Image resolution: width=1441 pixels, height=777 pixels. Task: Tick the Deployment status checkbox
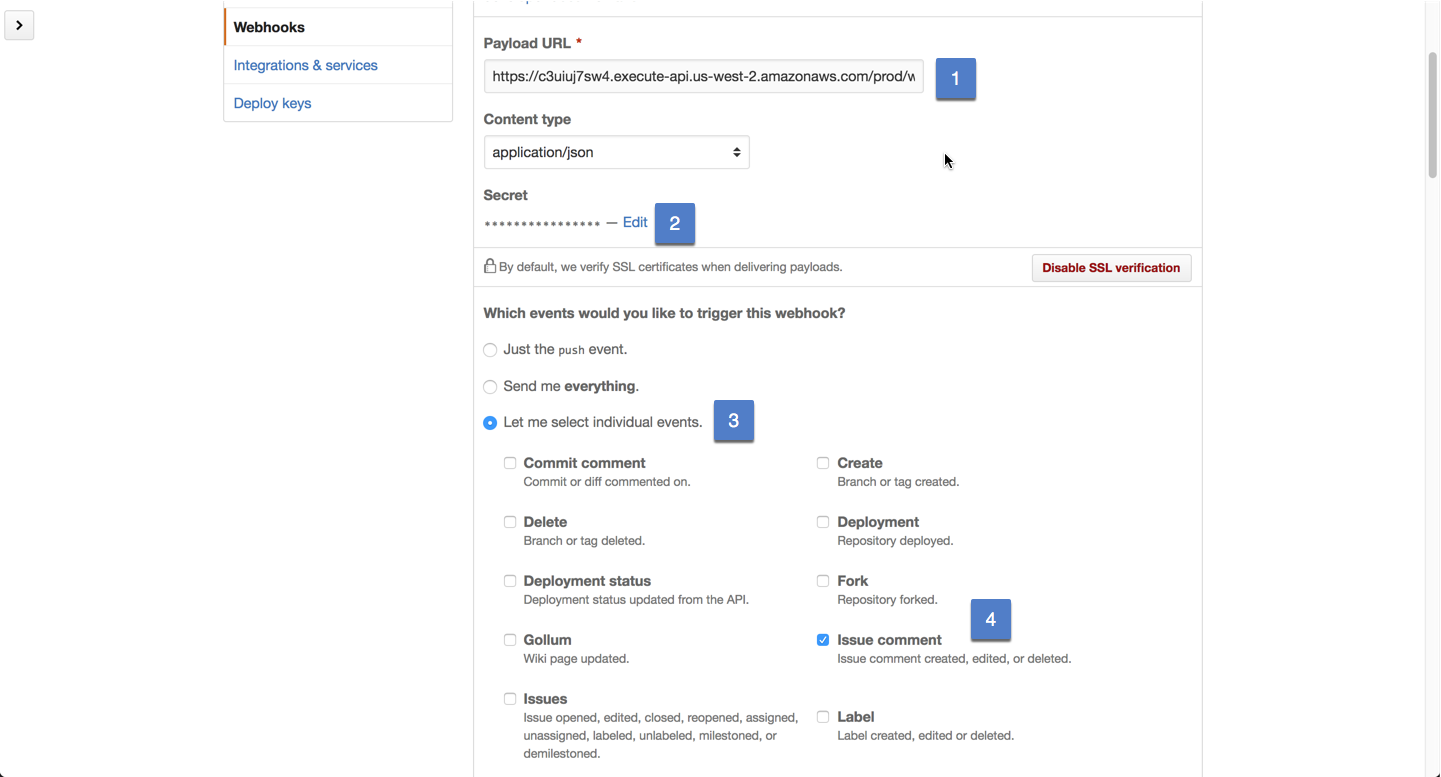[510, 581]
